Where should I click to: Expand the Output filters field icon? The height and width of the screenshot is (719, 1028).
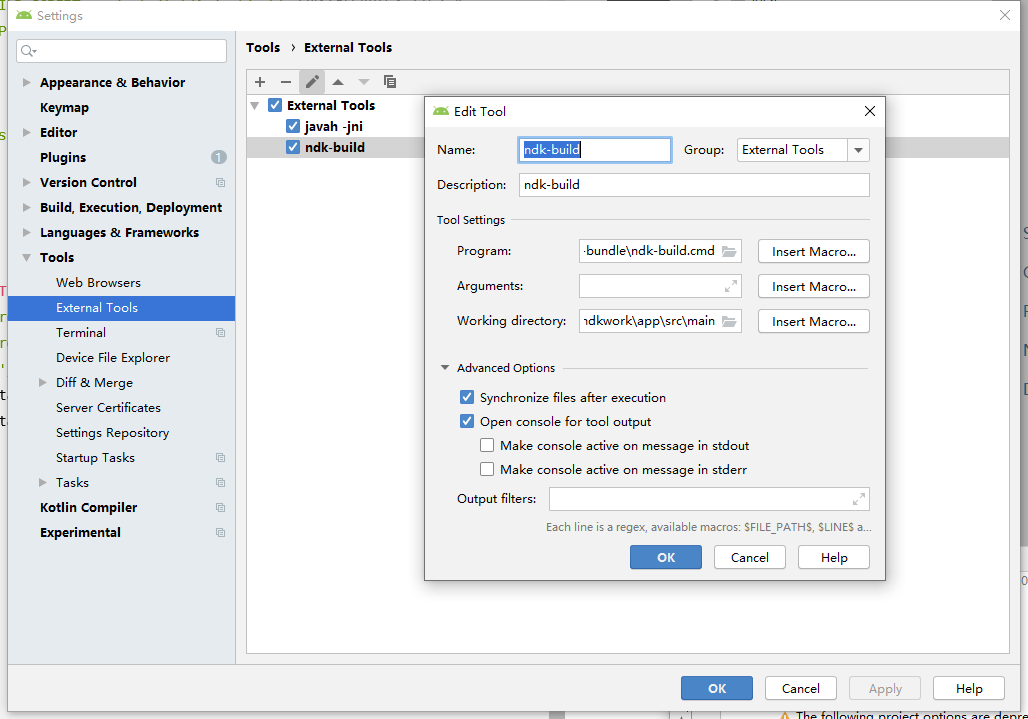pyautogui.click(x=859, y=499)
